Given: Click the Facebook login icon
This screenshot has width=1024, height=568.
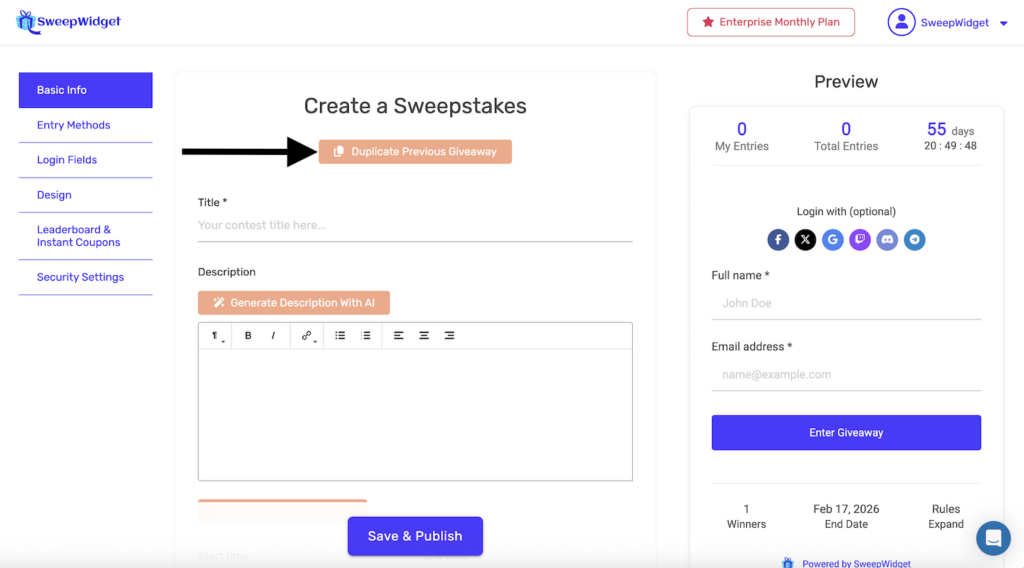Looking at the screenshot, I should [778, 240].
